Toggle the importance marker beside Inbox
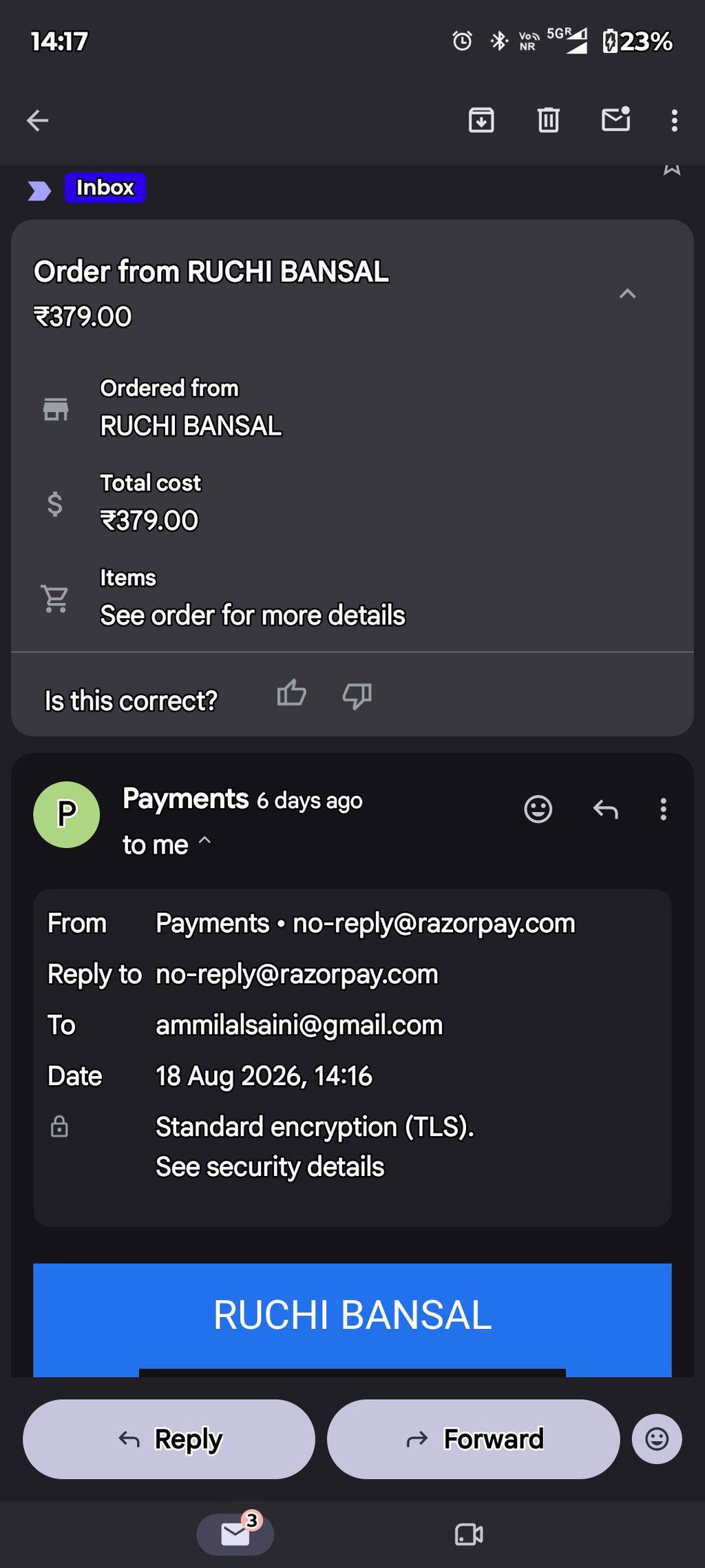 pos(39,190)
